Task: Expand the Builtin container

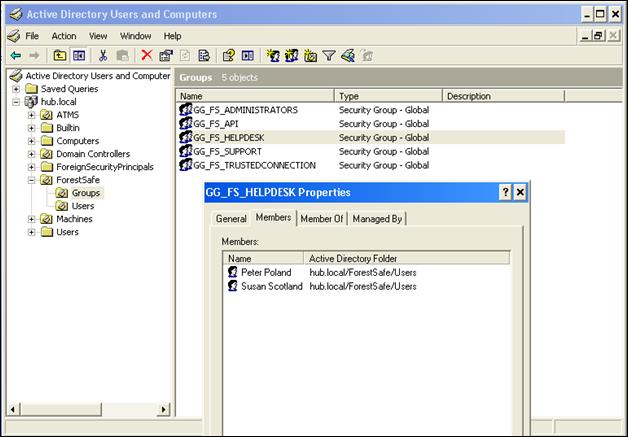Action: (x=31, y=128)
